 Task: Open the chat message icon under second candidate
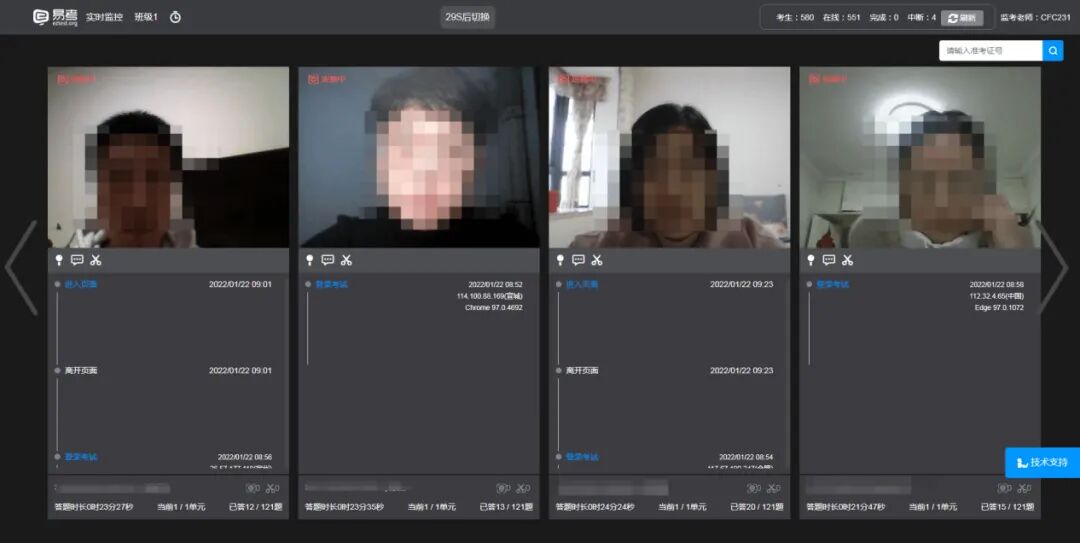[328, 260]
